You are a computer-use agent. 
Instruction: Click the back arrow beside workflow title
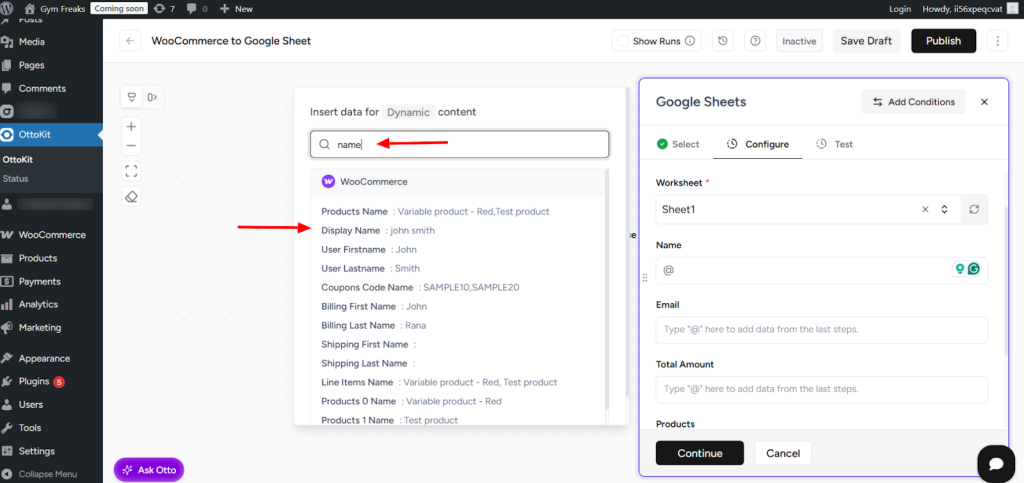point(130,41)
